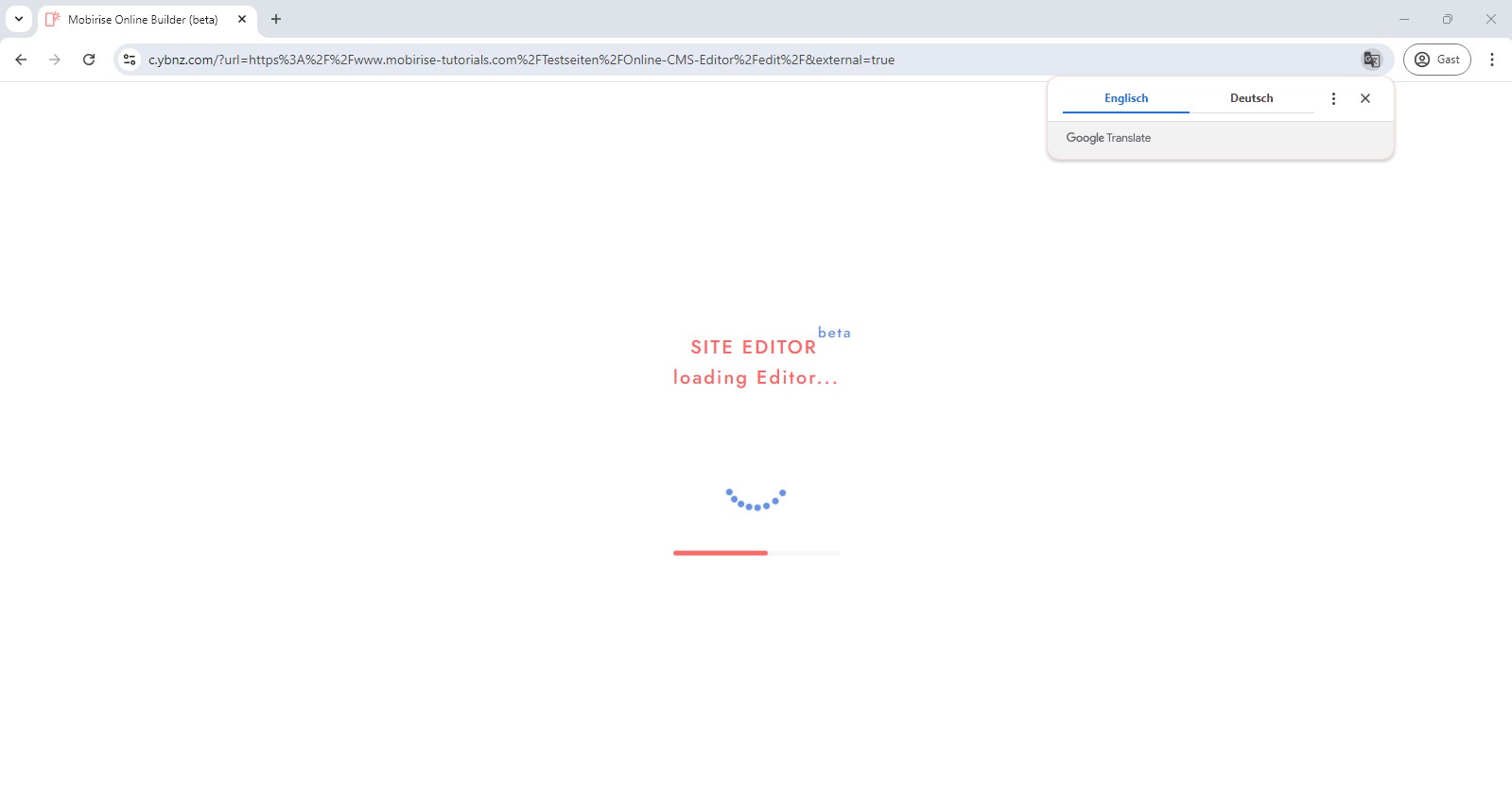Open the Gast profile button
1512x792 pixels.
tap(1436, 60)
